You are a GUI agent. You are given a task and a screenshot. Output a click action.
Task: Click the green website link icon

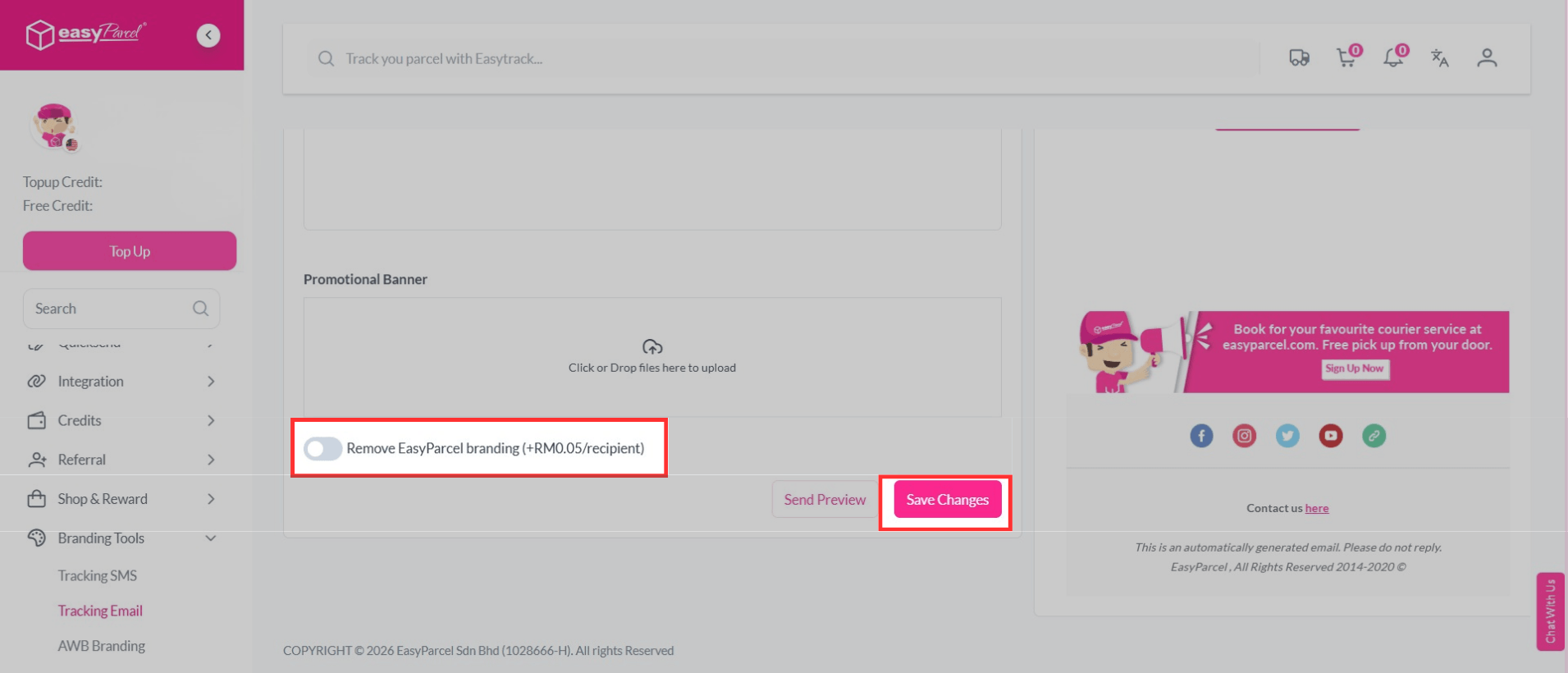1374,436
